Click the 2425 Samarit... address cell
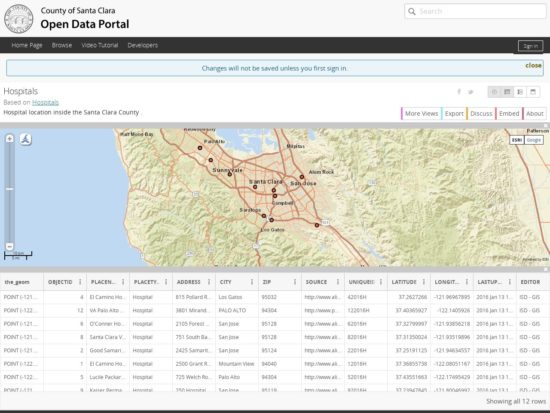550x413 pixels. tap(194, 351)
